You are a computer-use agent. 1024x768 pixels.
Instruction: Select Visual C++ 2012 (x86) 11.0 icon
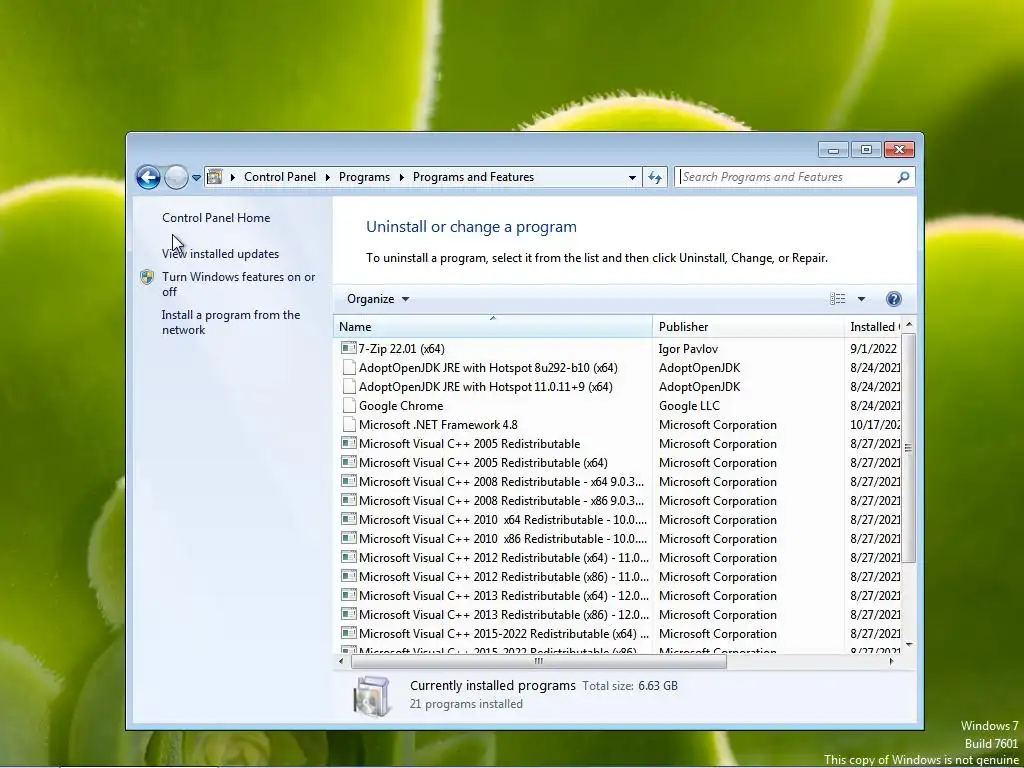349,575
